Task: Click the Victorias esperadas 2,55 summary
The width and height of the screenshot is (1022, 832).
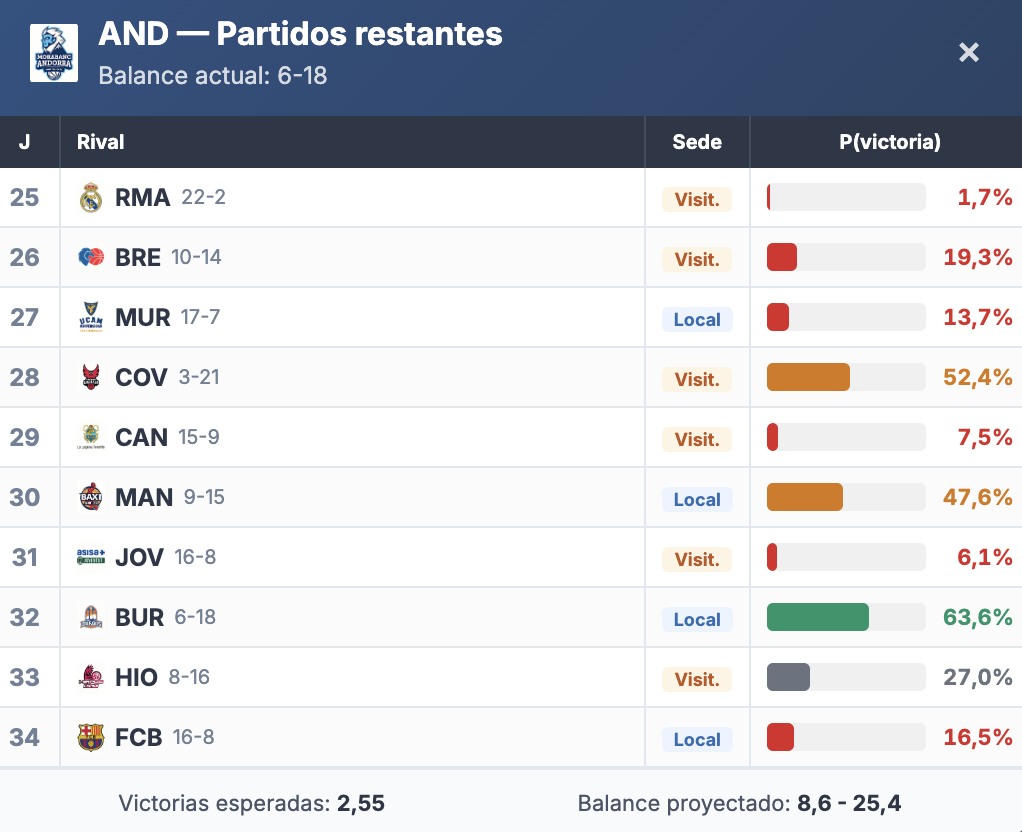Action: pos(251,803)
